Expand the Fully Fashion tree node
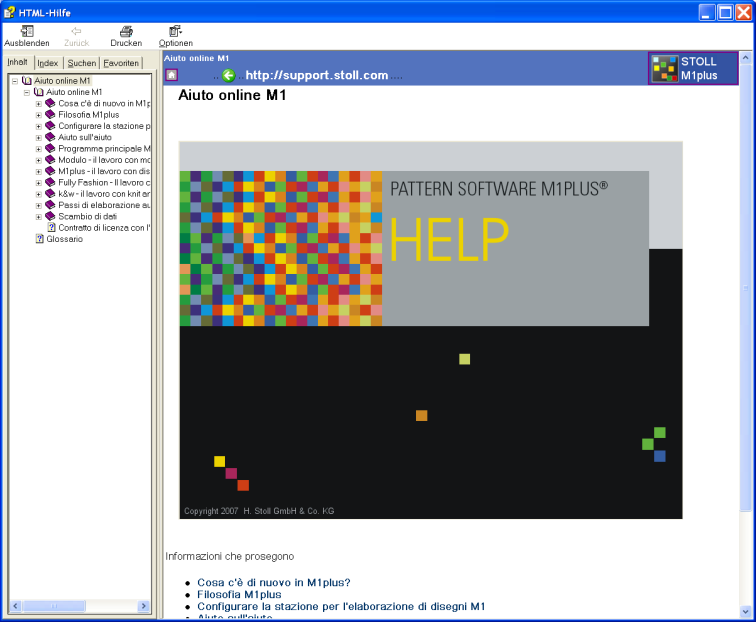The image size is (756, 622). (39, 182)
